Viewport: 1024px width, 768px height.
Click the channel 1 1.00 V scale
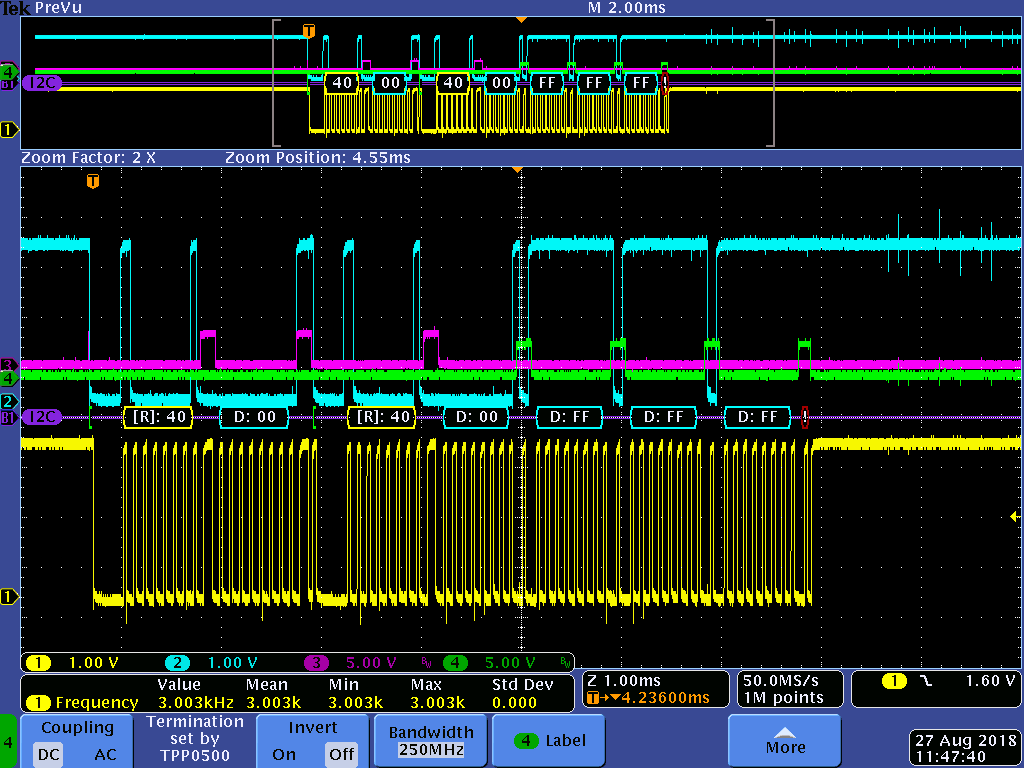coord(93,664)
